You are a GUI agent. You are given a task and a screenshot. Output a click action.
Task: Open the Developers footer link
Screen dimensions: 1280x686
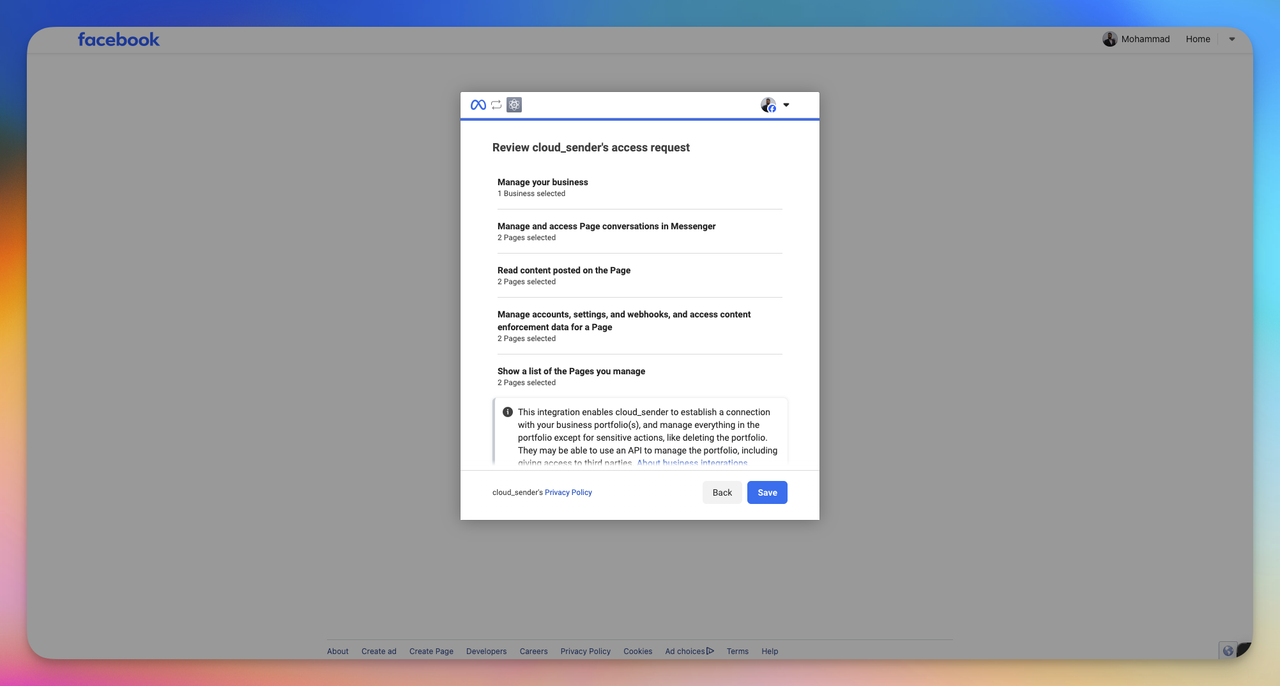486,651
